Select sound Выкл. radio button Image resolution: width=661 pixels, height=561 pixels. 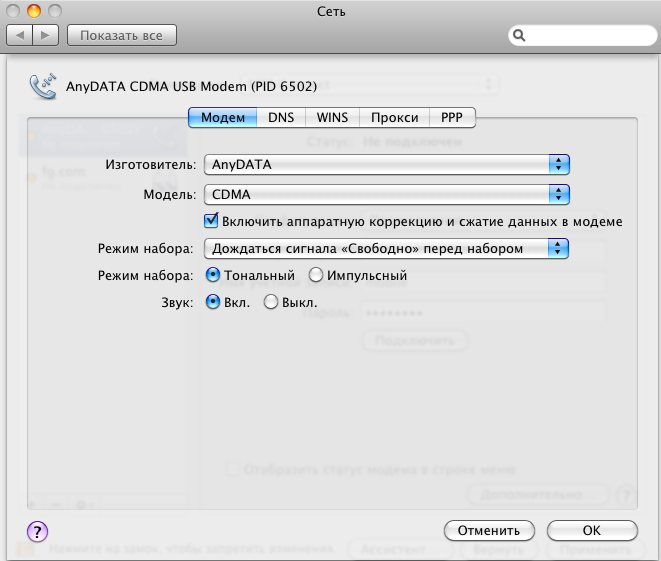tap(271, 302)
